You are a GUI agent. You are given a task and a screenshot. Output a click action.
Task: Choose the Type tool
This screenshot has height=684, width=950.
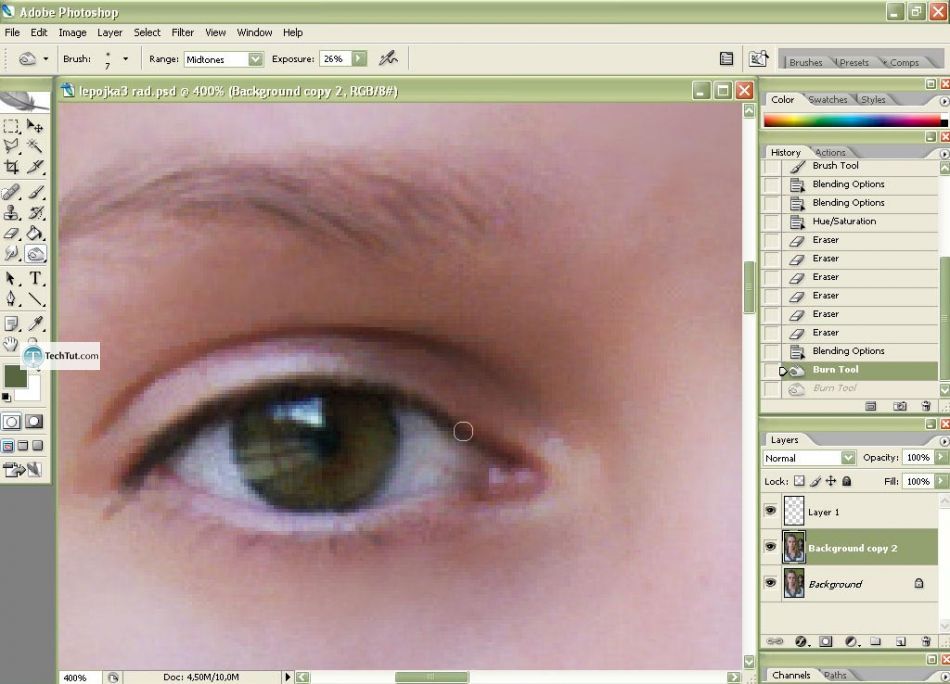[35, 278]
